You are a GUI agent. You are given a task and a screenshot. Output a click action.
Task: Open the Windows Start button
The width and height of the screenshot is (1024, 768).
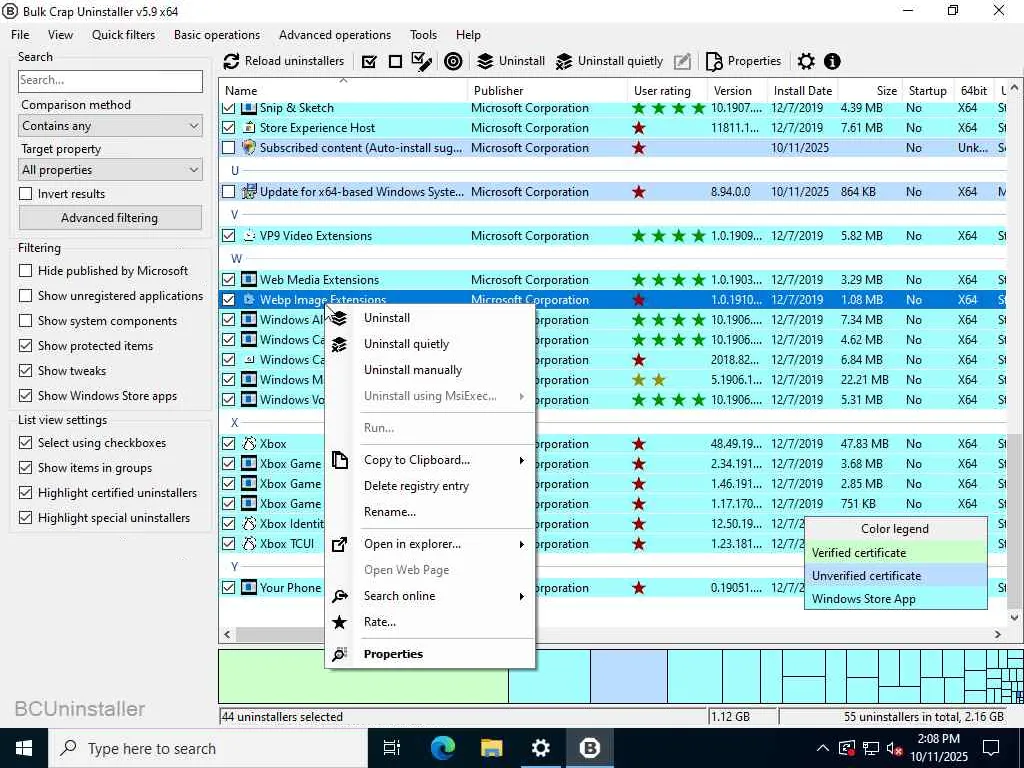click(24, 748)
